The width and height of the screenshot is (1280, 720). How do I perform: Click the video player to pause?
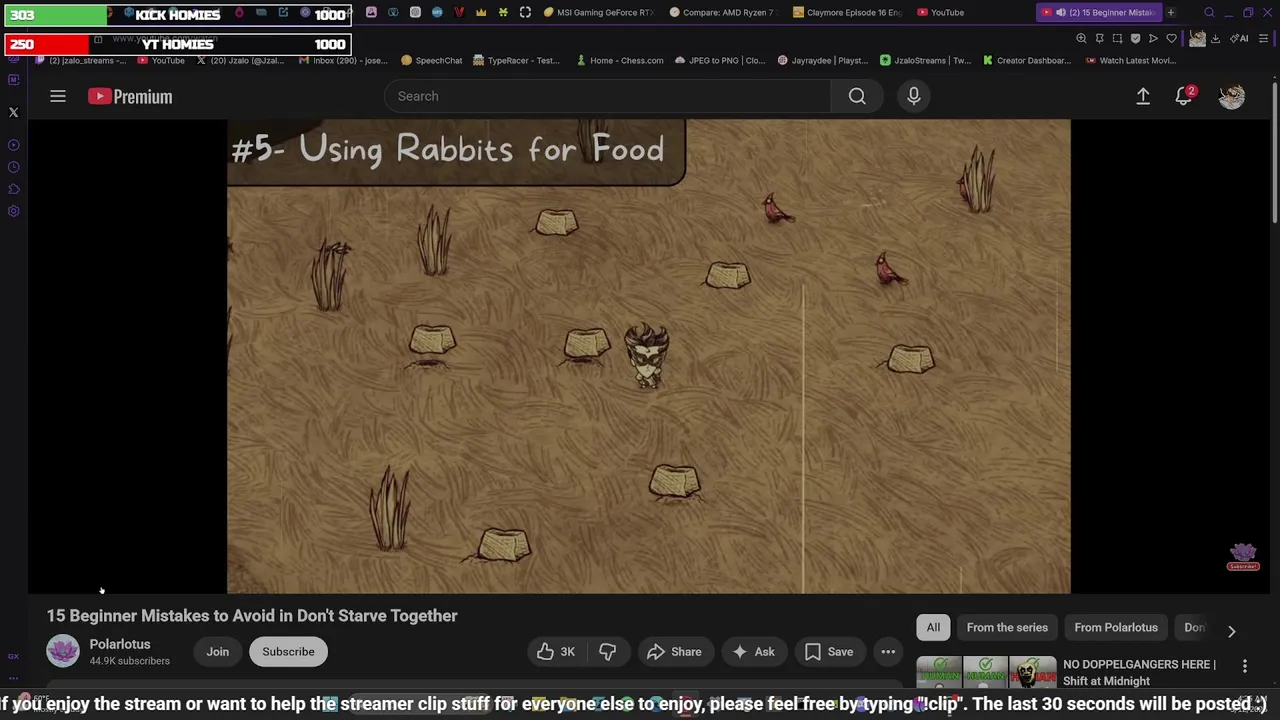pyautogui.click(x=648, y=356)
